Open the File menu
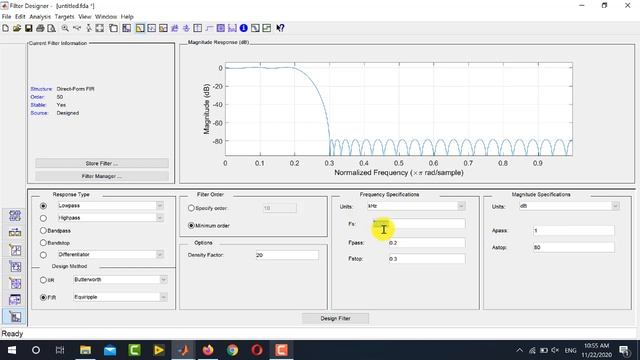 pyautogui.click(x=7, y=17)
